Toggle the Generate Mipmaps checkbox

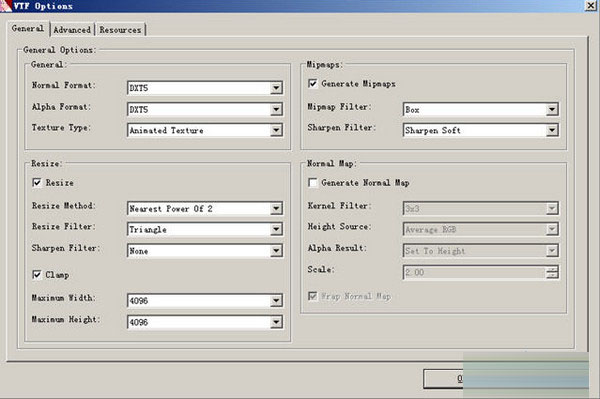(313, 83)
